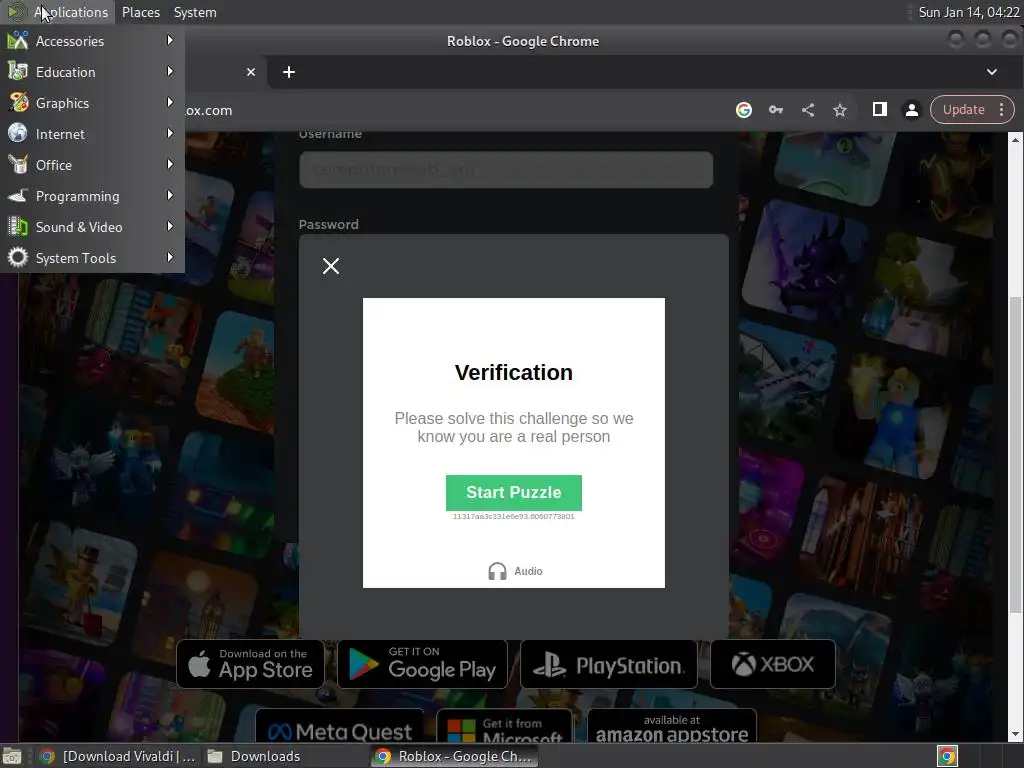Click the Get it from Microsoft badge
Screen dimensions: 1024x768
tap(504, 726)
